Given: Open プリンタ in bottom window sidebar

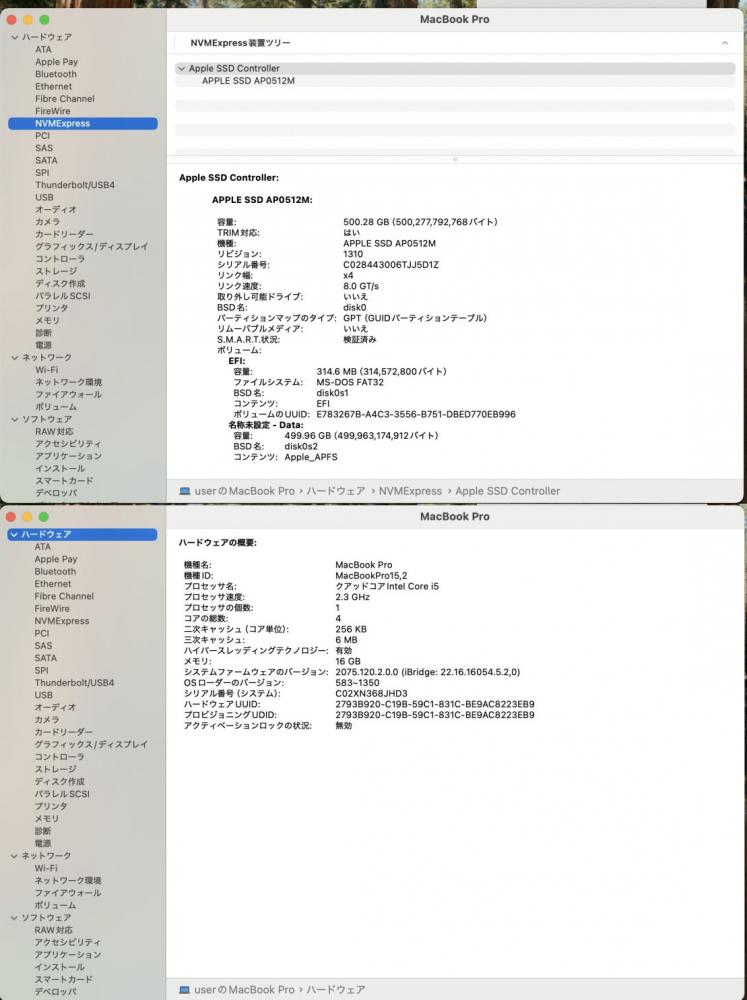Looking at the screenshot, I should click(51, 806).
